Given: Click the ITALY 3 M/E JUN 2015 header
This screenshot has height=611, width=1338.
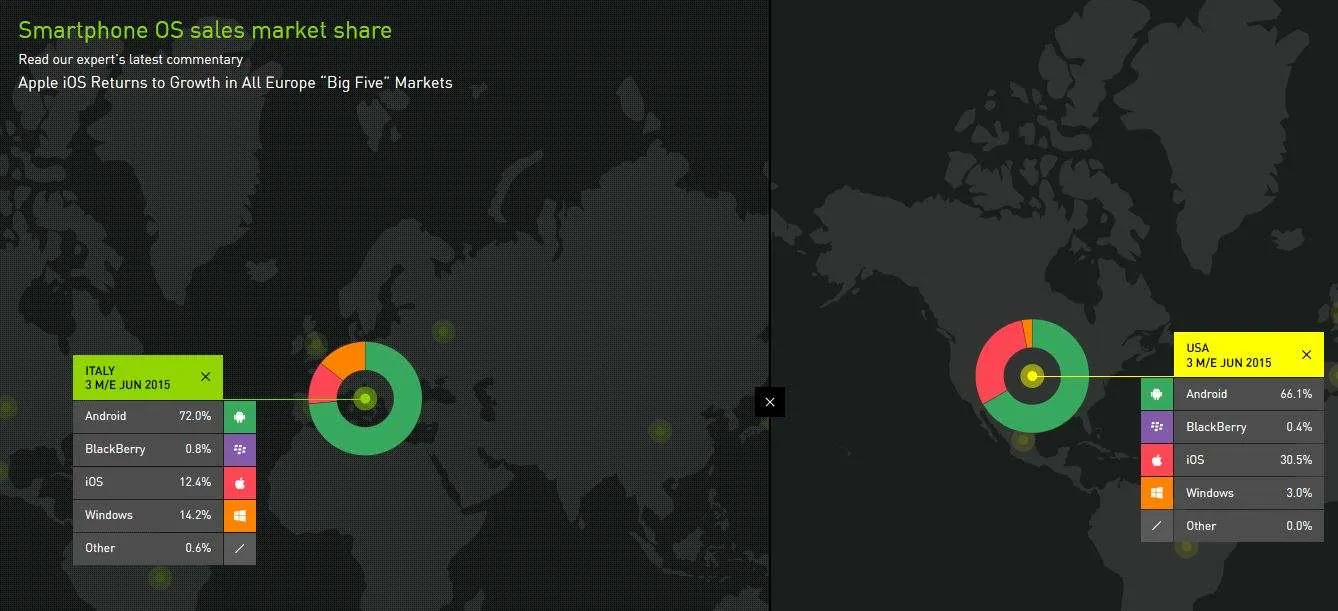Looking at the screenshot, I should pyautogui.click(x=148, y=377).
